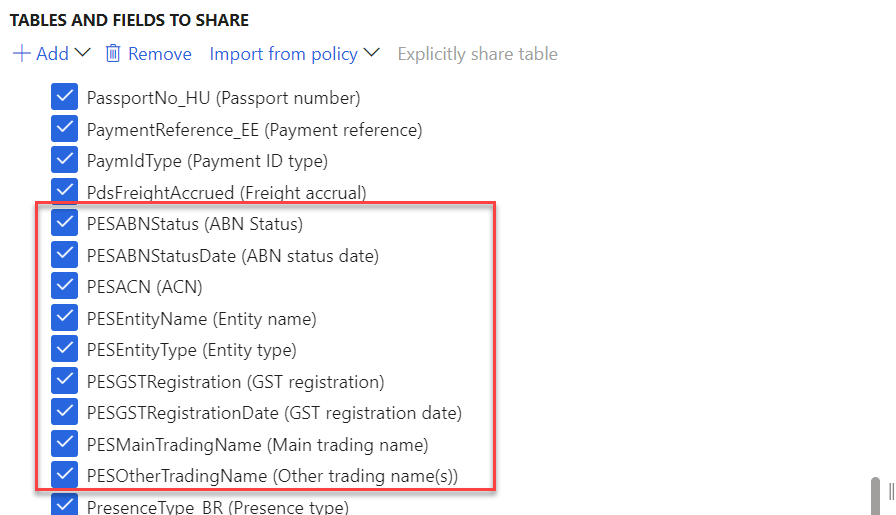Click the vertical scrollbar thumb
The height and width of the screenshot is (515, 896).
coord(875,496)
